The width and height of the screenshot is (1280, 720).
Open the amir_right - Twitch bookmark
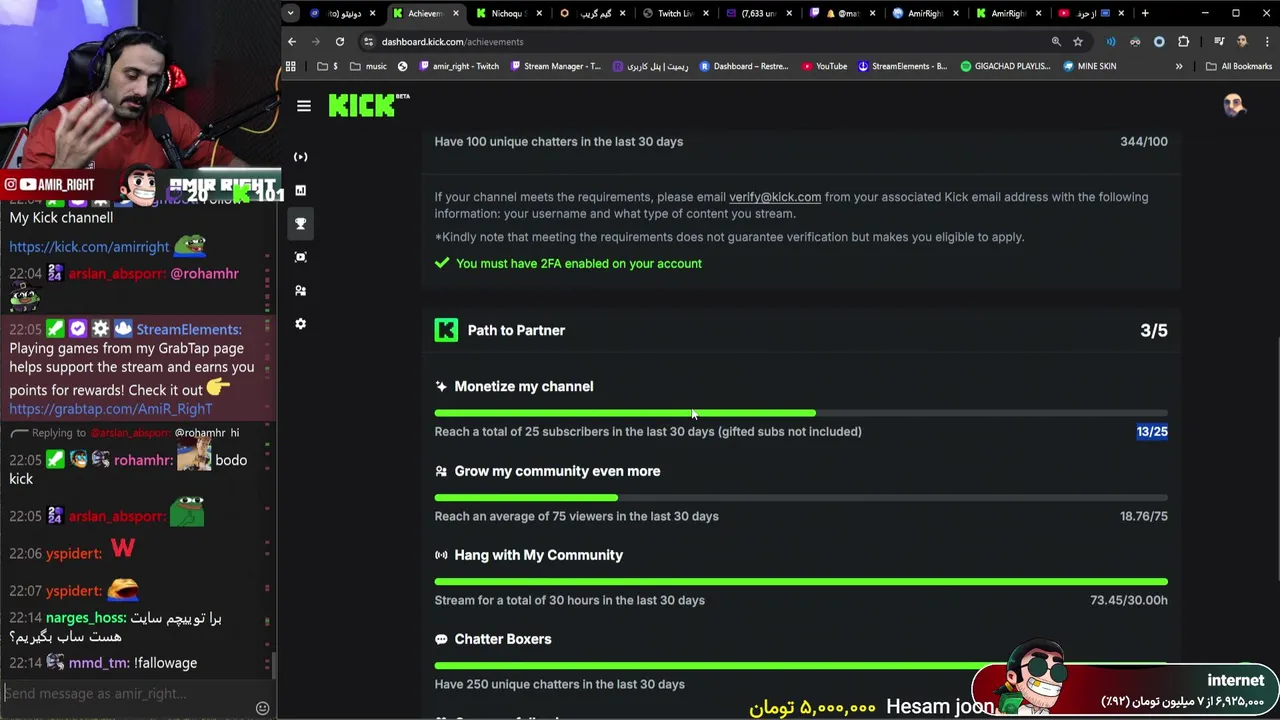tap(458, 66)
